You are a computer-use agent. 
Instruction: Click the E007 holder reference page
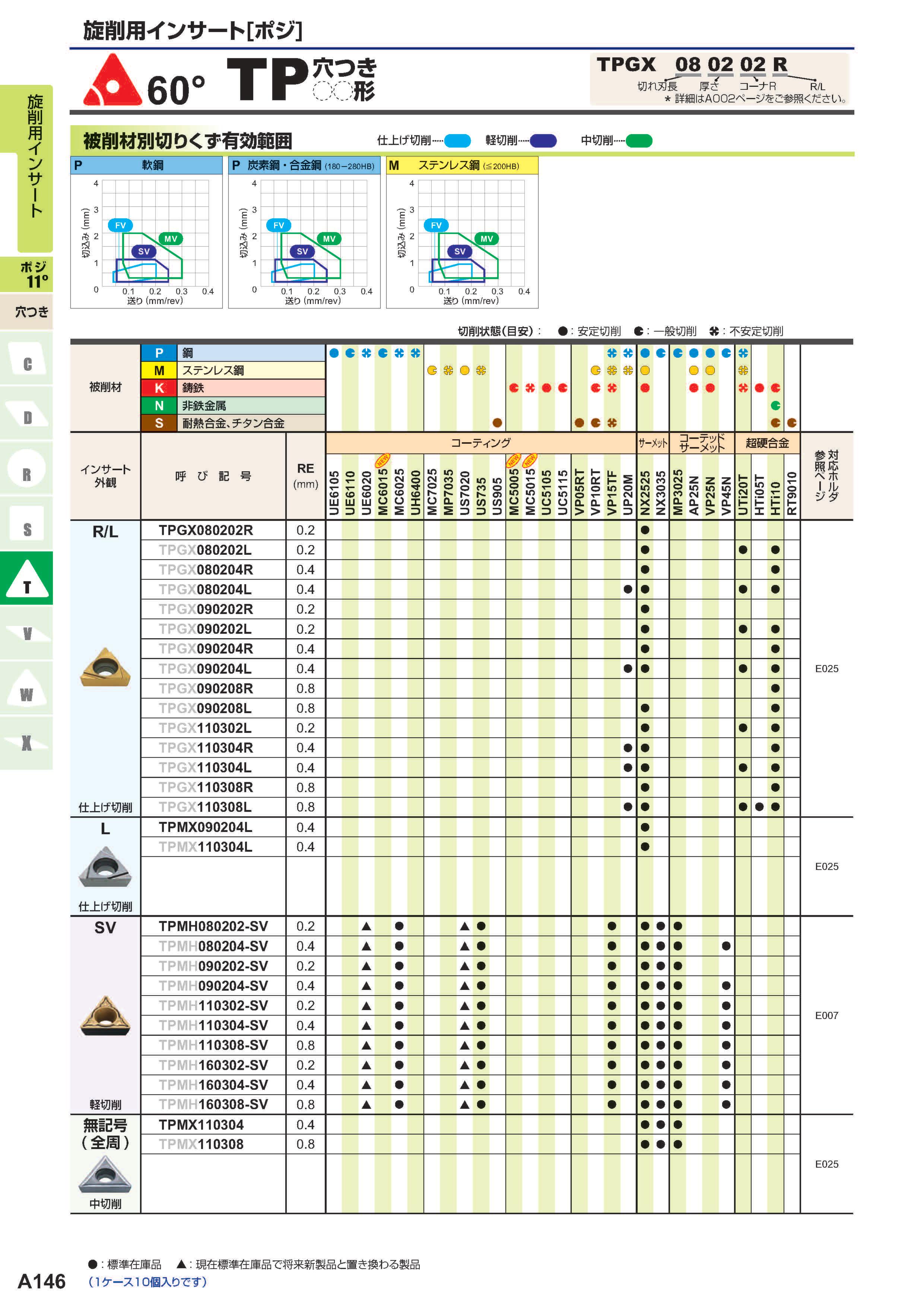point(826,1016)
